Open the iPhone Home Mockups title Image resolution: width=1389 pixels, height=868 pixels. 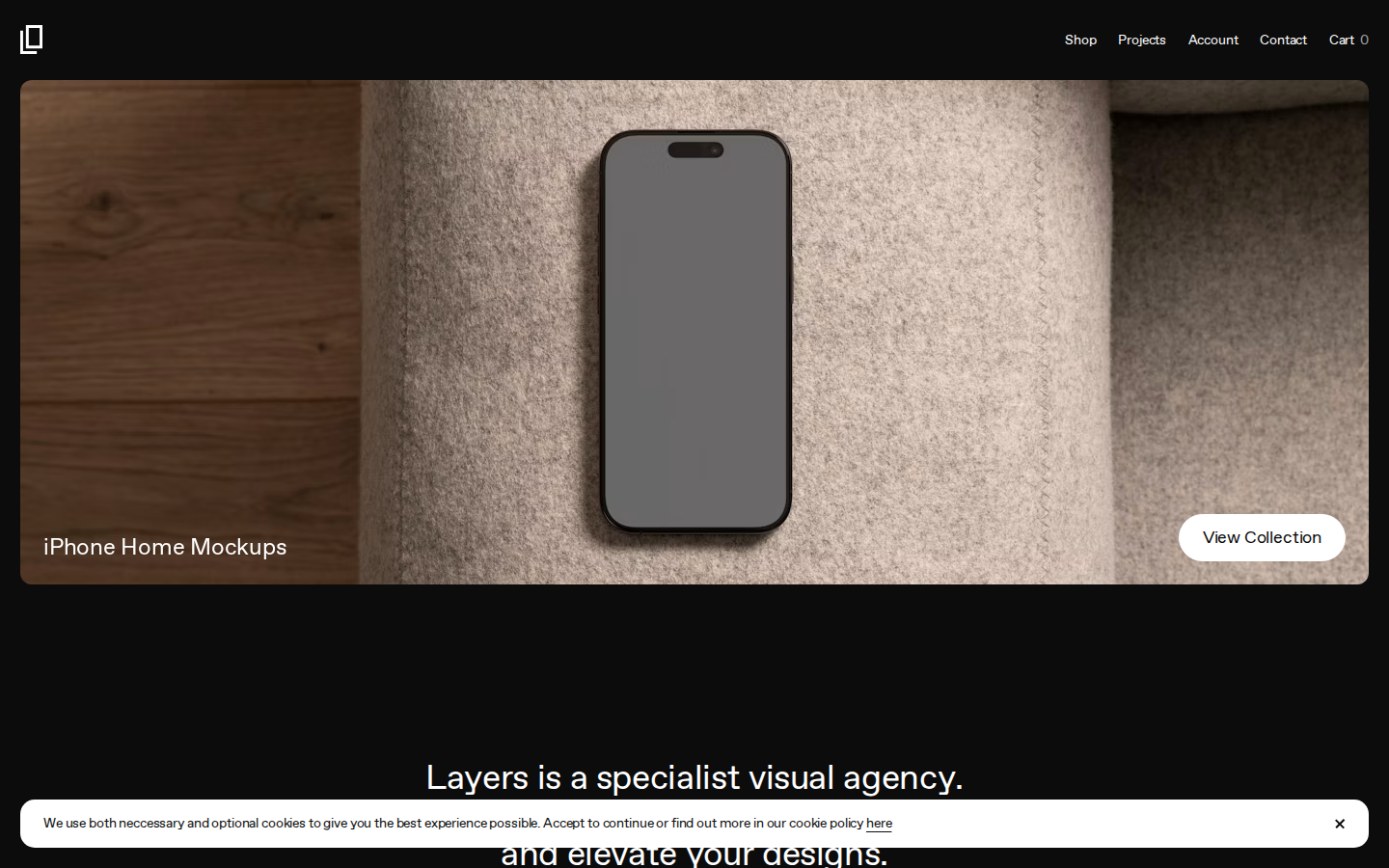165,547
